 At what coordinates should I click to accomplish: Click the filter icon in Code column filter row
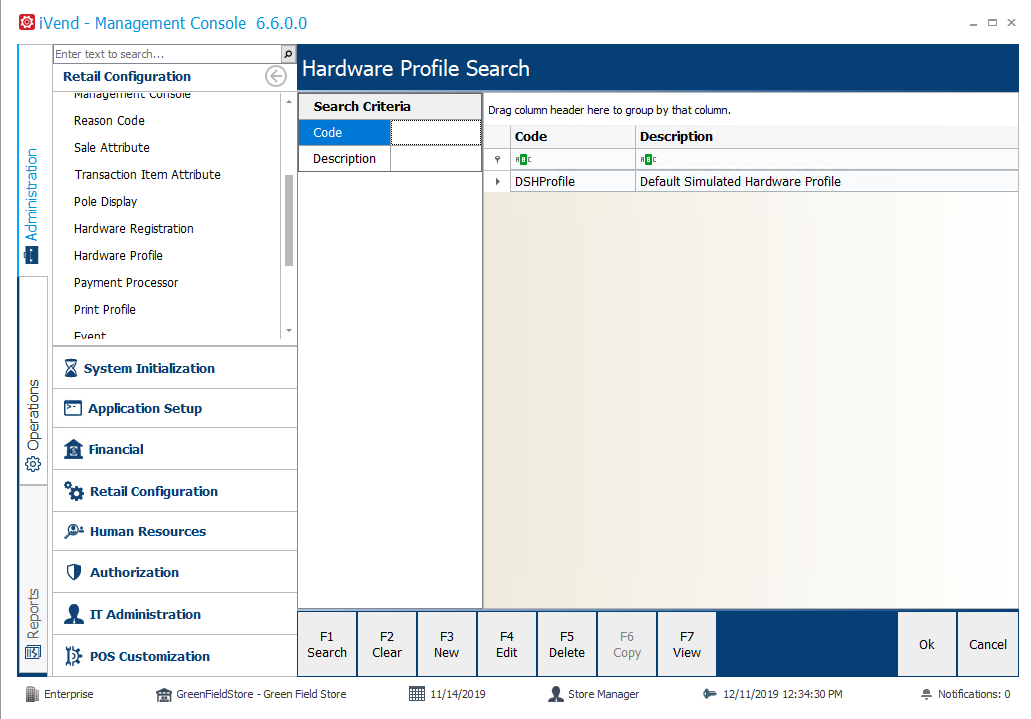pos(523,159)
